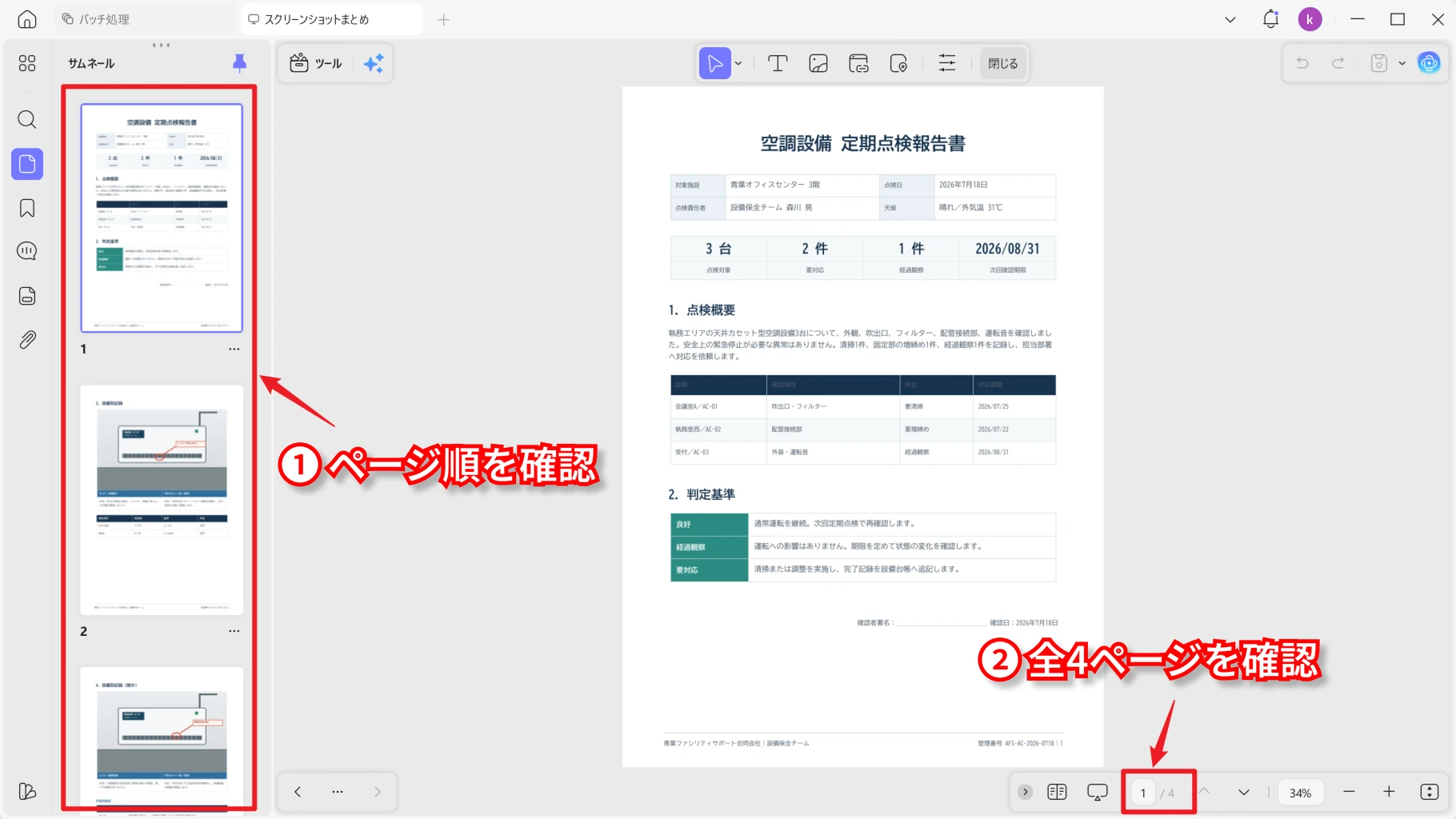This screenshot has width=1456, height=819.
Task: Select page 2 thumbnail
Action: coord(162,500)
